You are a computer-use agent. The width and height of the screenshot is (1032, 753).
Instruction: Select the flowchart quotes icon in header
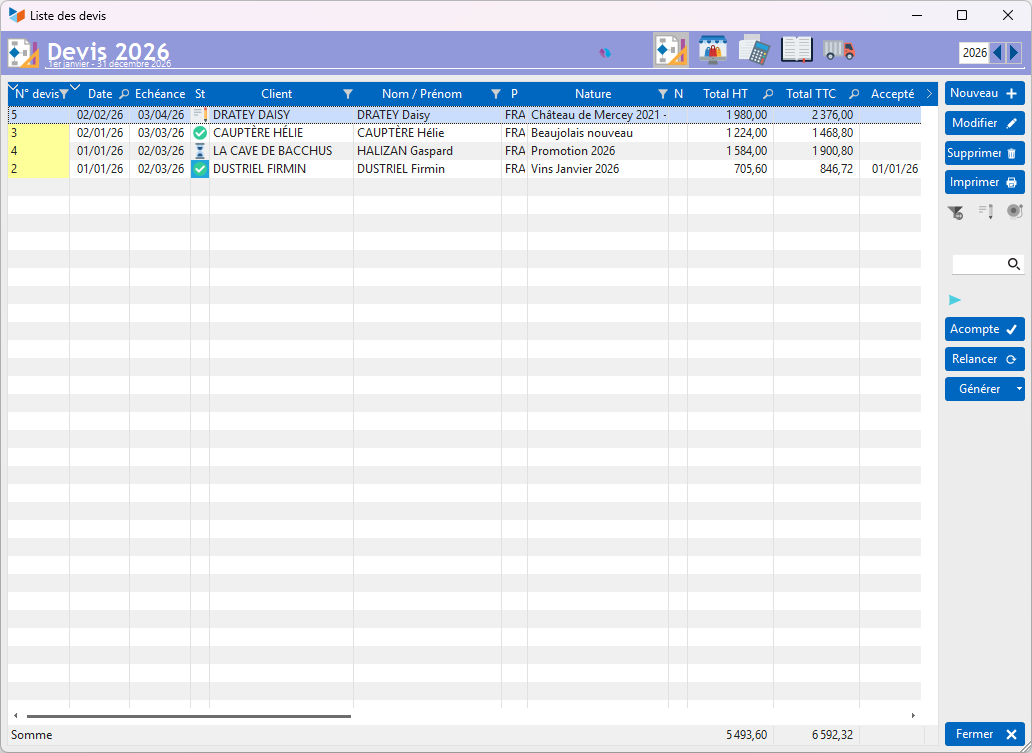tap(671, 50)
